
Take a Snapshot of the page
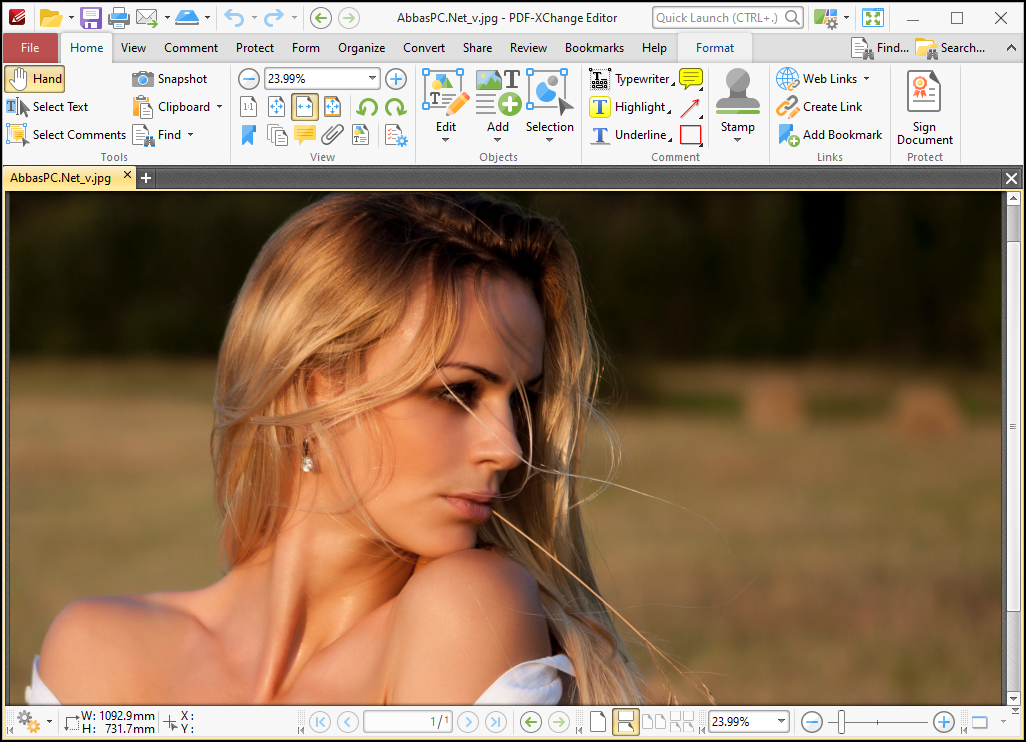click(x=169, y=79)
